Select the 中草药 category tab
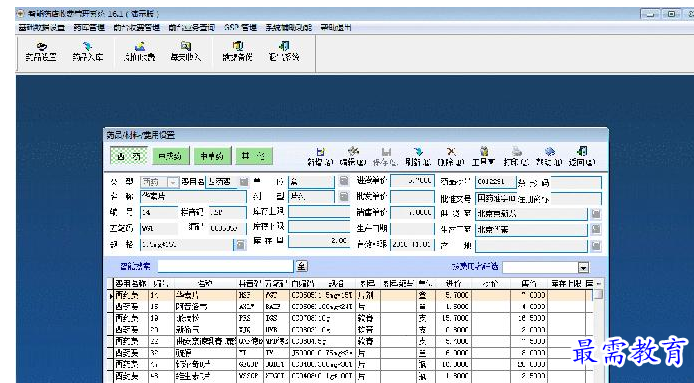 pos(212,156)
